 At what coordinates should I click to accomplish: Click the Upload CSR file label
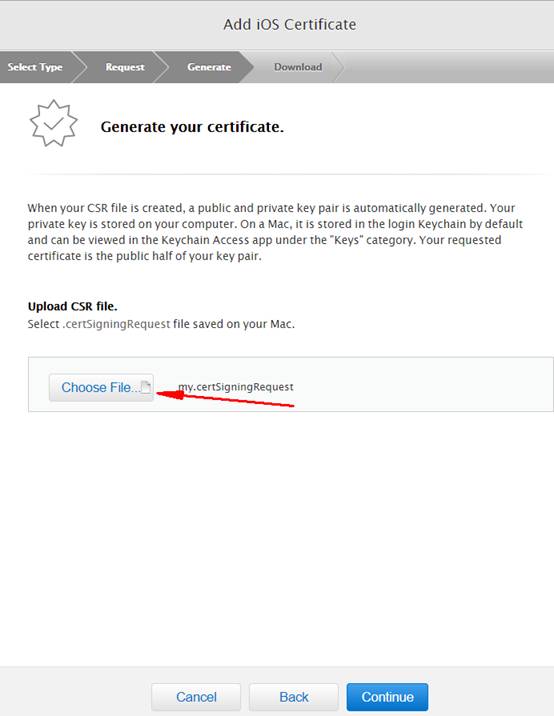point(73,306)
